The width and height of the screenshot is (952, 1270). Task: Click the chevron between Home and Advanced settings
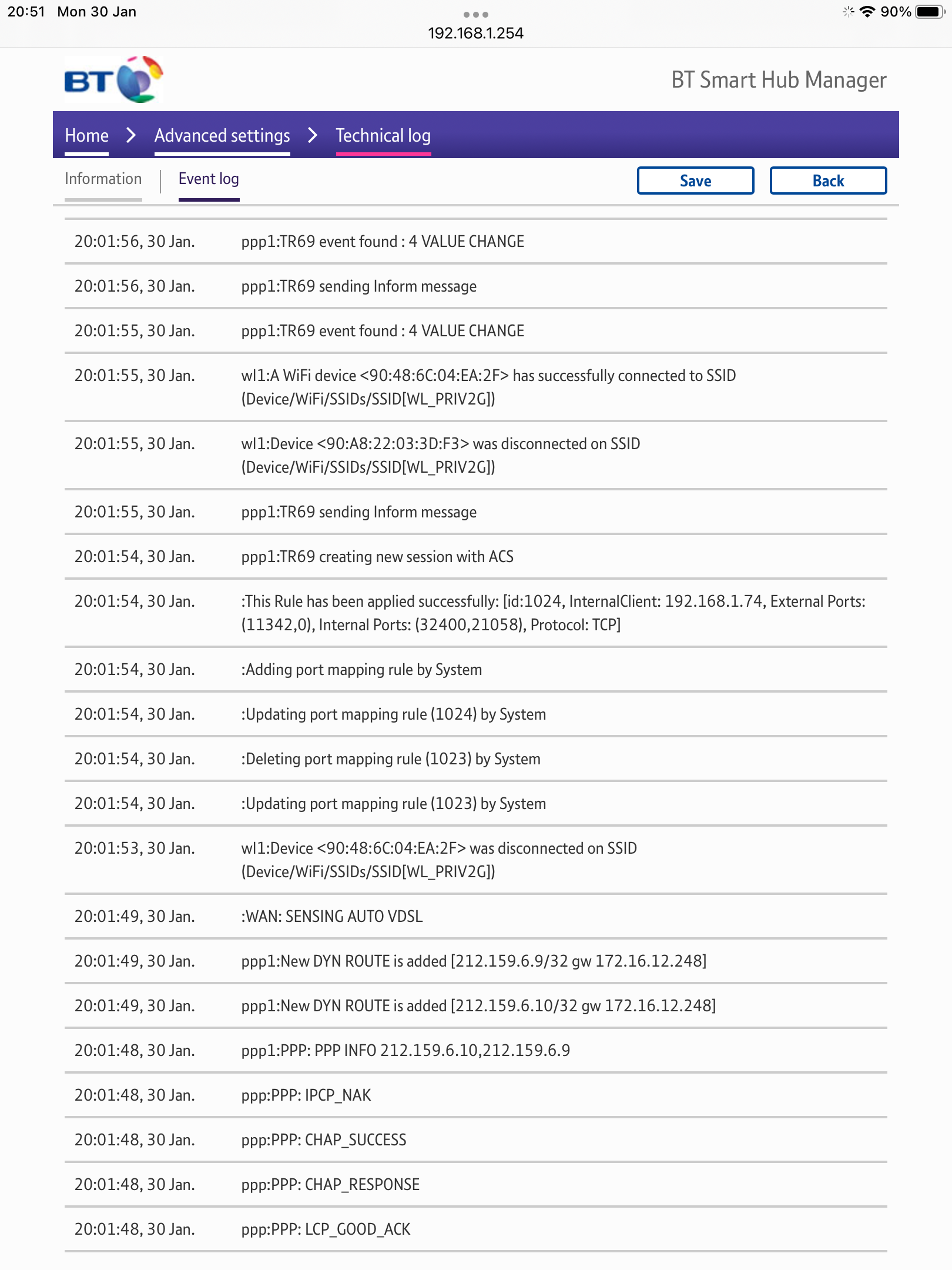[131, 135]
